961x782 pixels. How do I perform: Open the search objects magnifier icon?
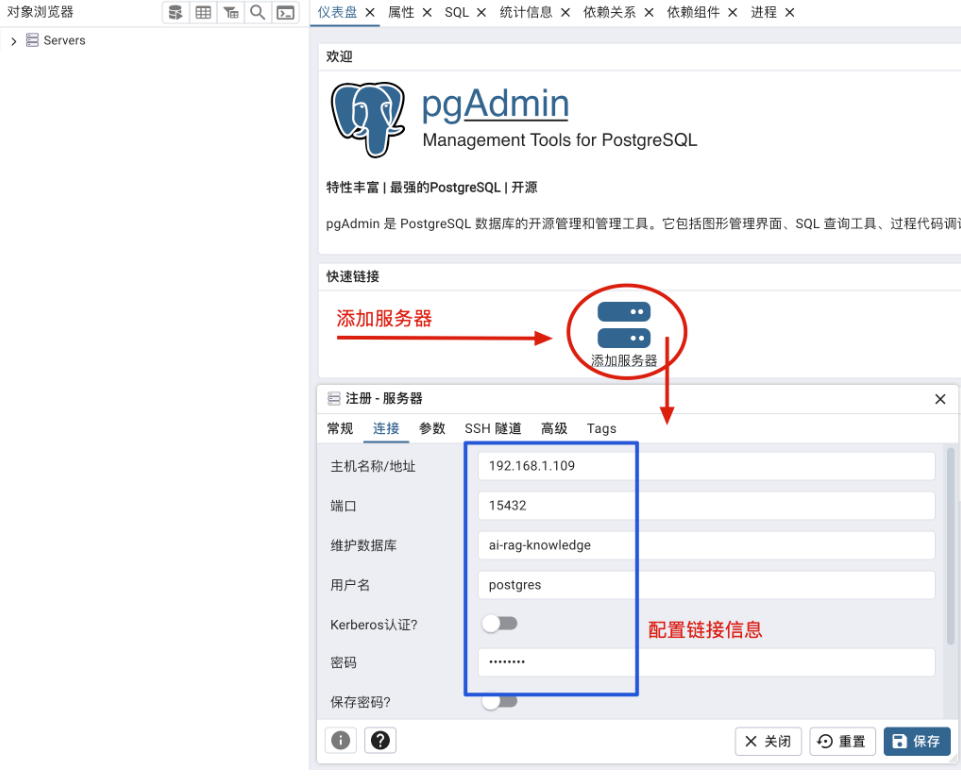point(258,12)
